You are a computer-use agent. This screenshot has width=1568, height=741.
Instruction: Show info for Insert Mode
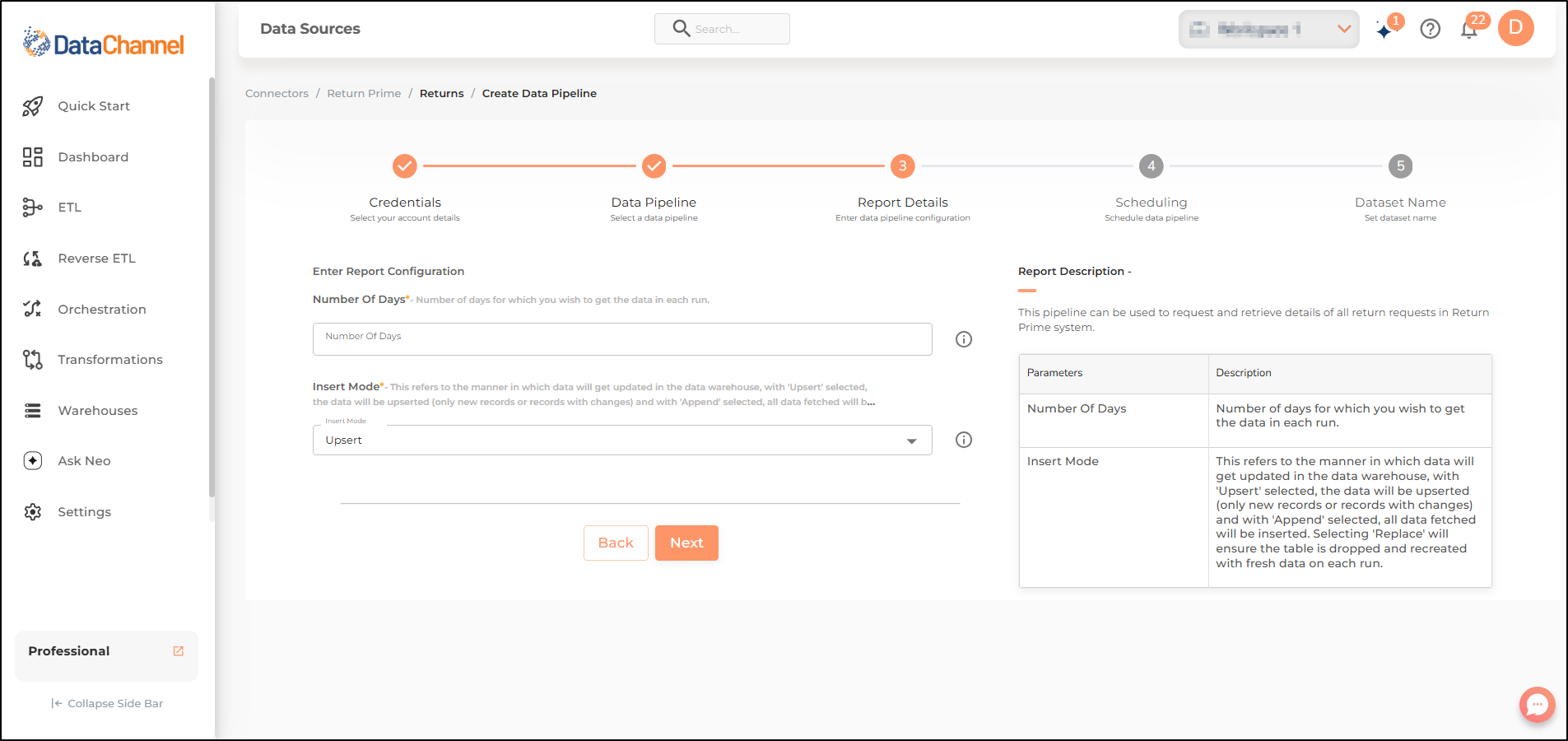(964, 440)
